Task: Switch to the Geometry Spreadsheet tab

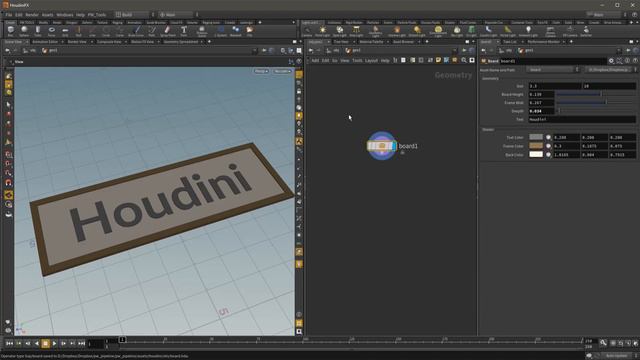Action: (181, 42)
